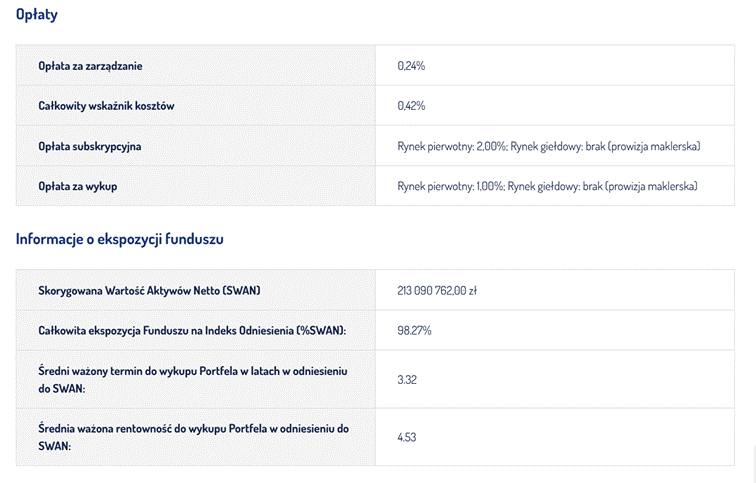Select the Średni ważony termin do wykupu label

[193, 380]
